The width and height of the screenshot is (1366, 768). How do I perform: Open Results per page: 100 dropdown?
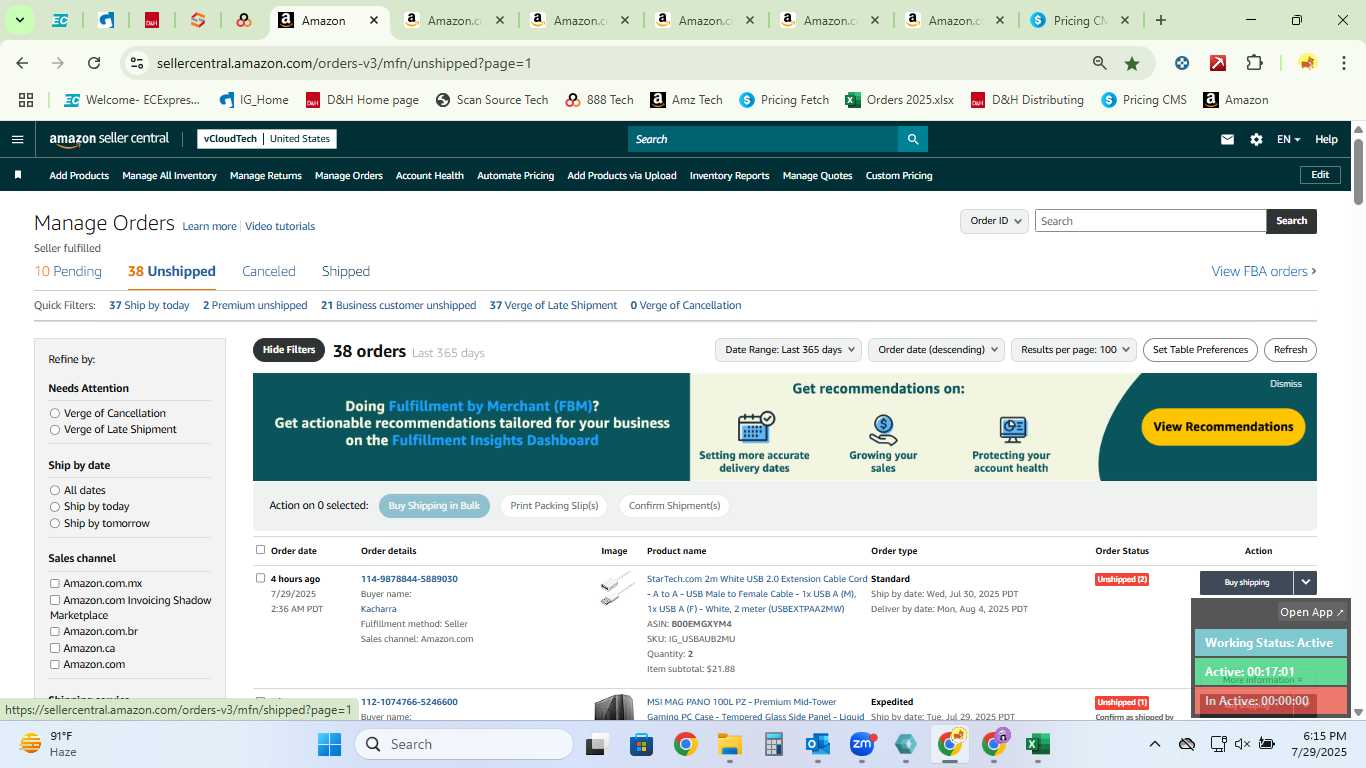point(1074,349)
